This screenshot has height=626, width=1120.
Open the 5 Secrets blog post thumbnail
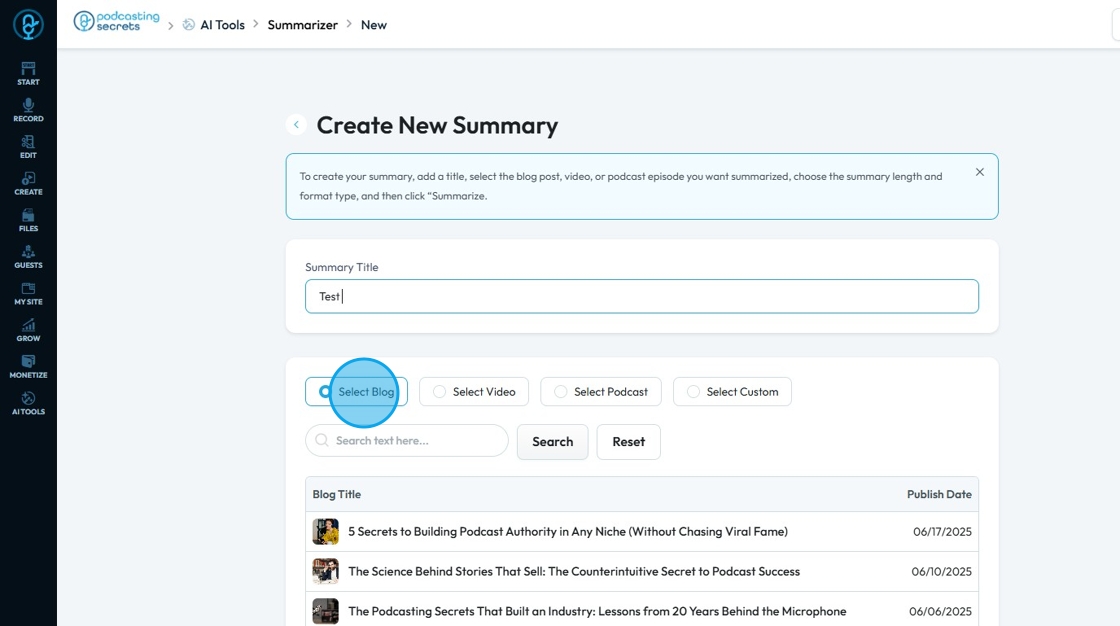pos(325,532)
